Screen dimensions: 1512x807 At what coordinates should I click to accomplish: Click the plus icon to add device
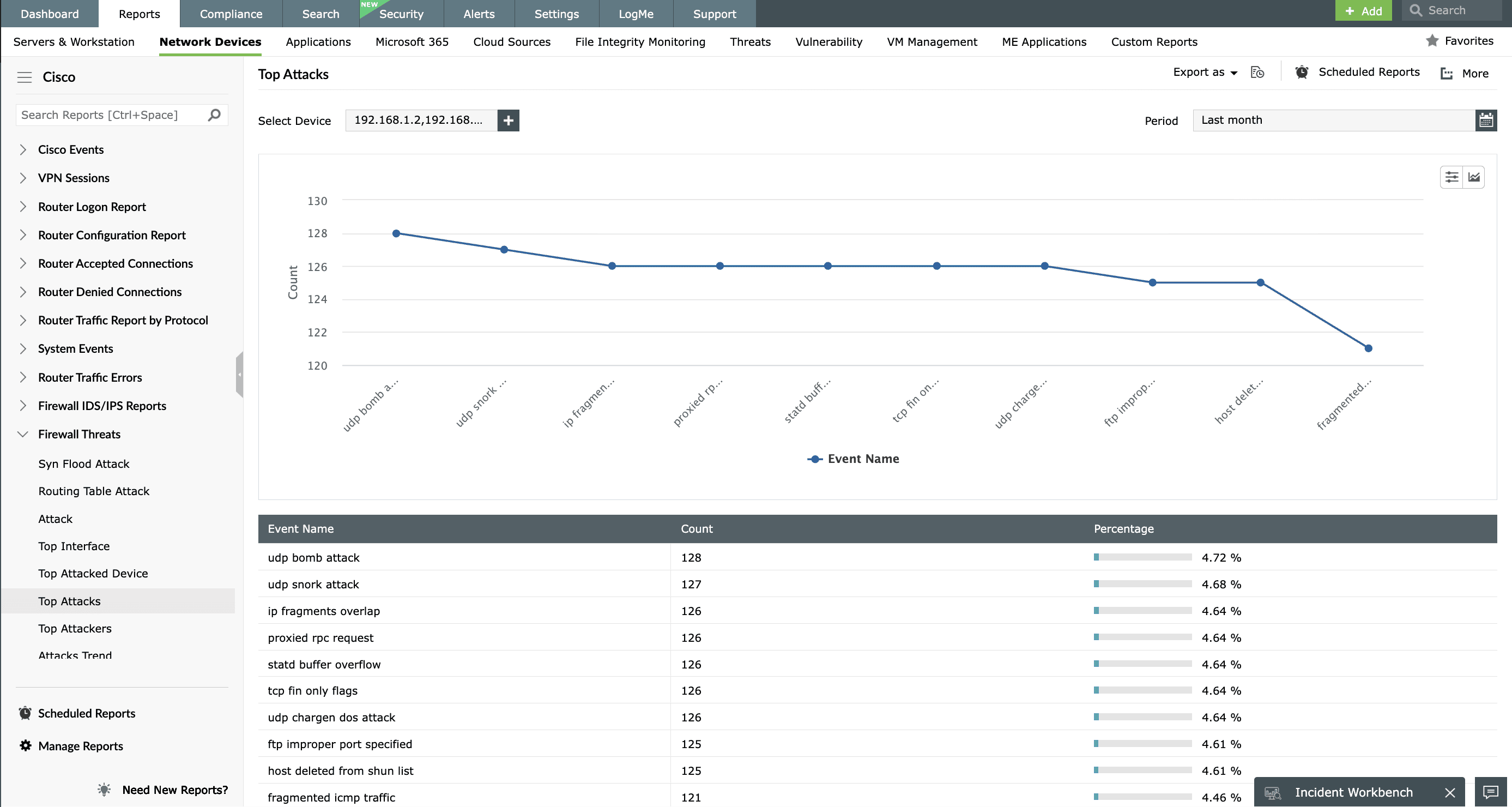point(509,121)
